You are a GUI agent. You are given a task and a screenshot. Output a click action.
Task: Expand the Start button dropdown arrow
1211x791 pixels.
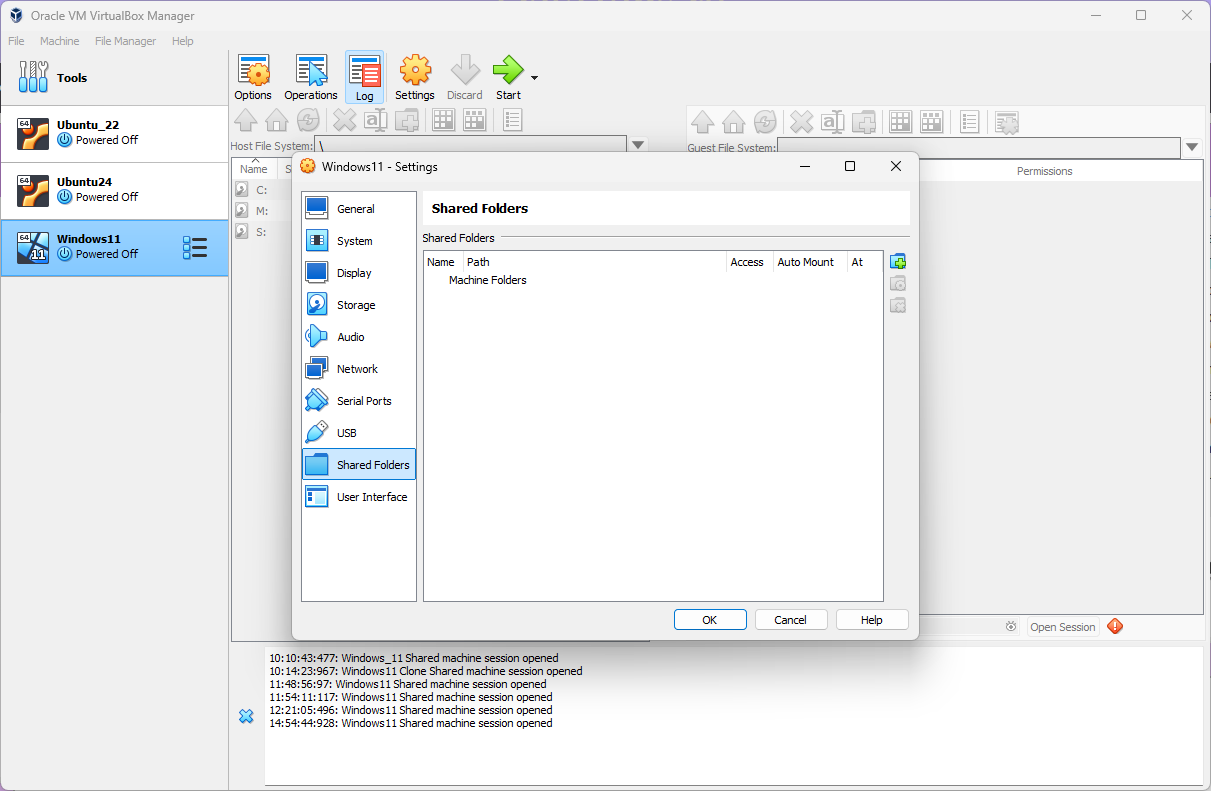click(x=535, y=78)
